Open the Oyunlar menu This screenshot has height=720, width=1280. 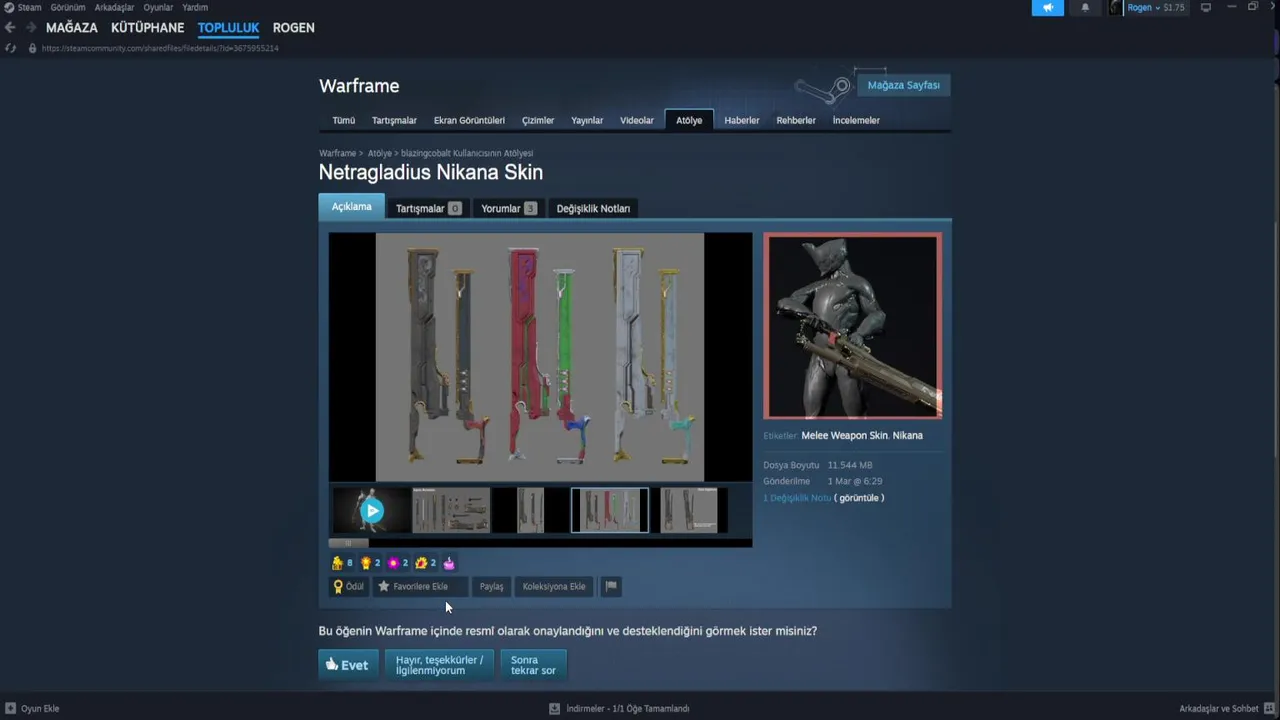click(158, 7)
